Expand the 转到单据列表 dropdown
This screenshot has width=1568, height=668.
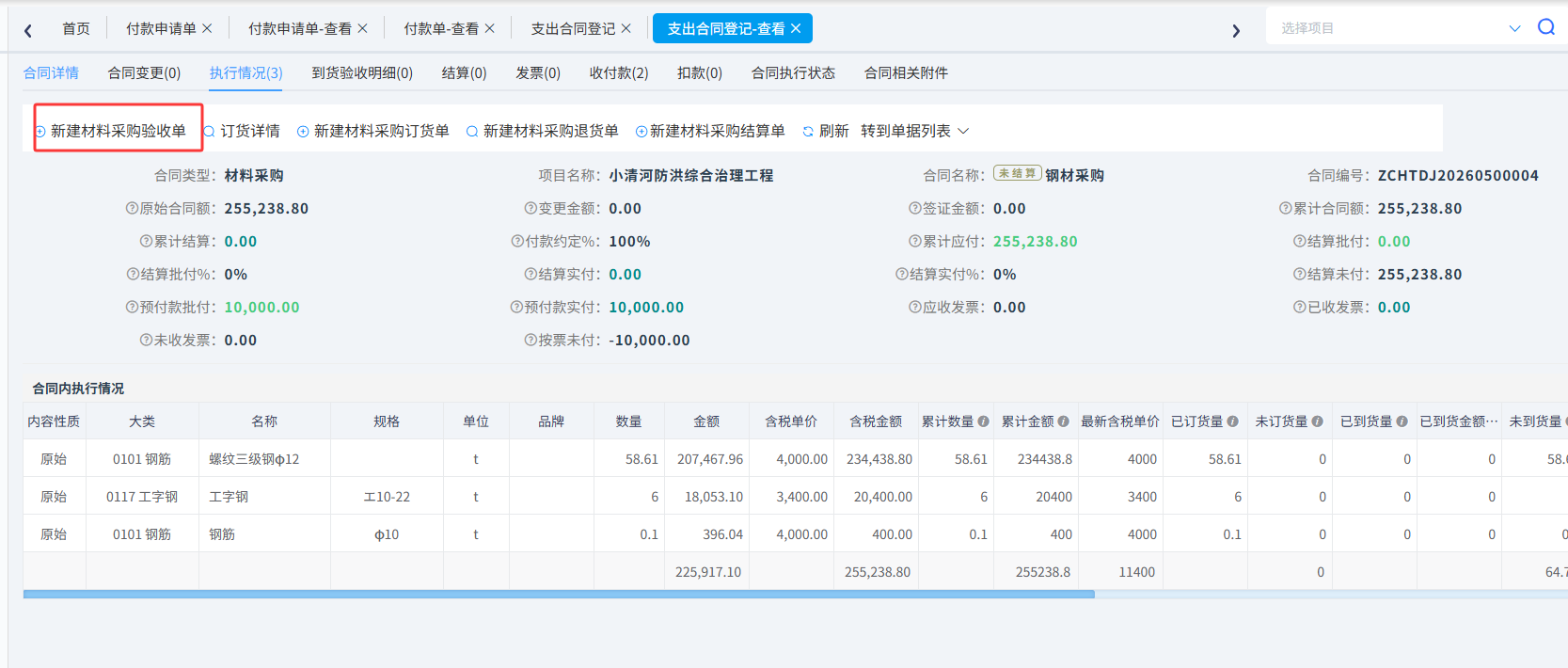tap(914, 131)
